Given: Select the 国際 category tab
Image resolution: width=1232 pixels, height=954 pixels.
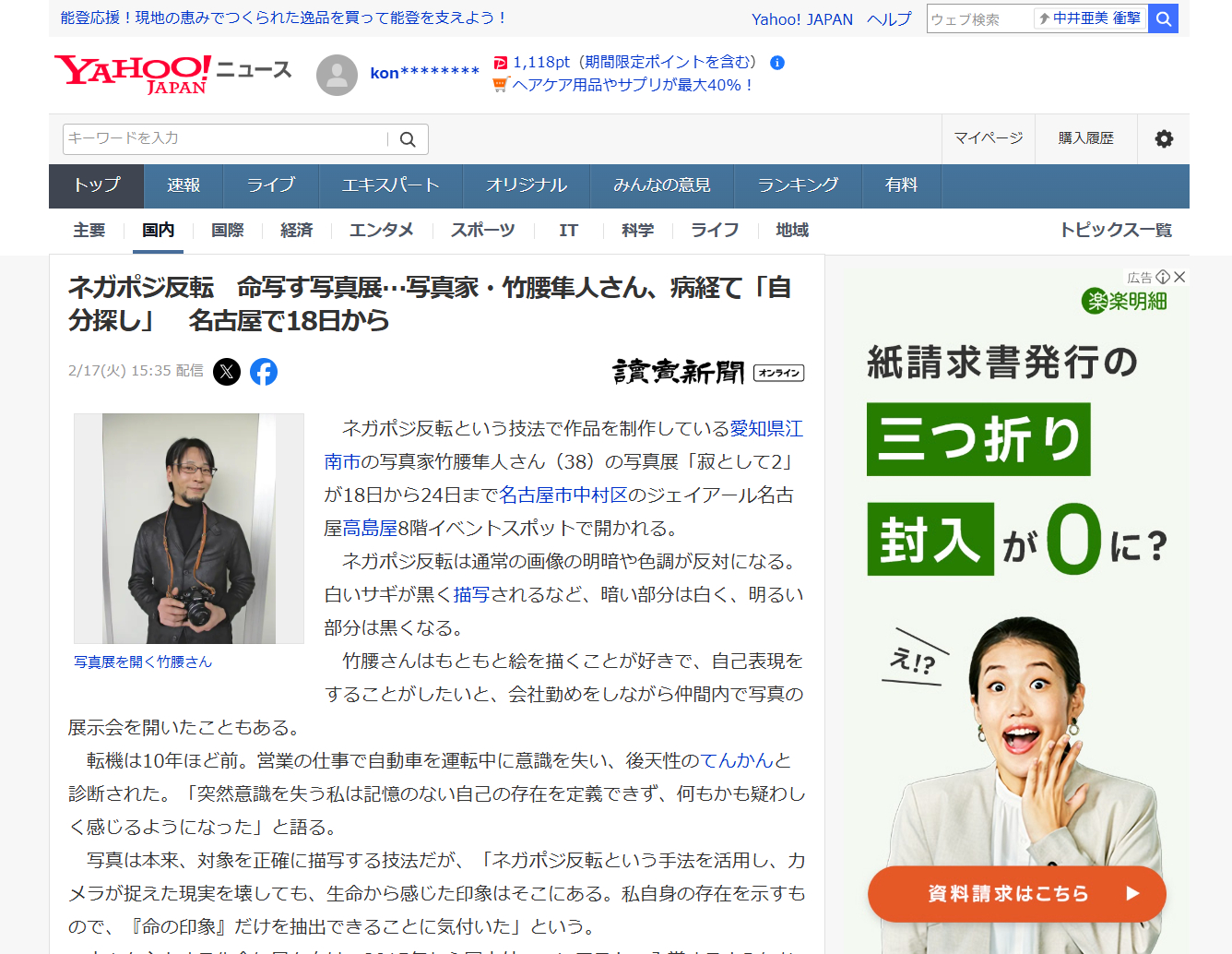Looking at the screenshot, I should (x=227, y=230).
